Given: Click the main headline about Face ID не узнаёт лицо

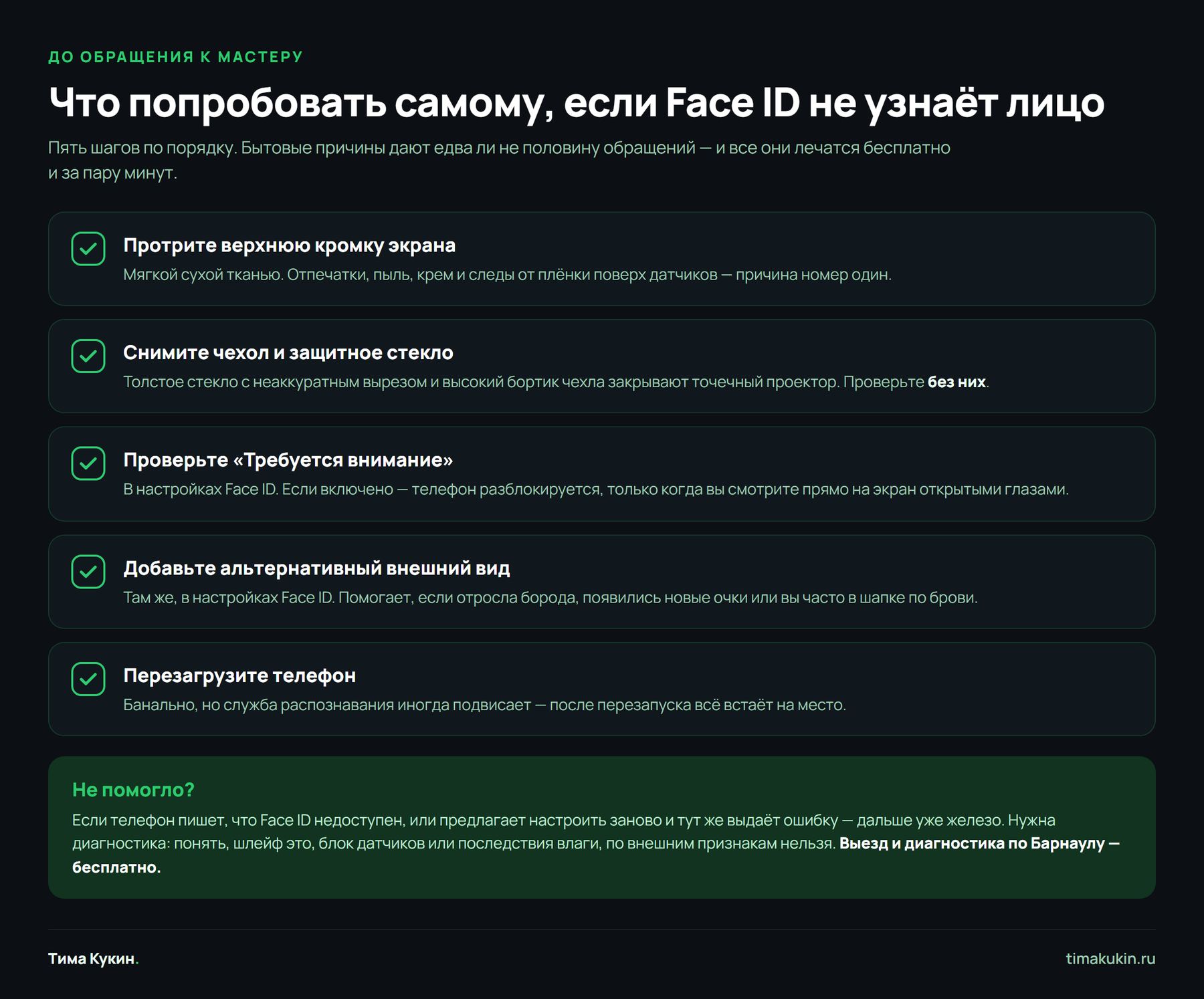Looking at the screenshot, I should click(576, 102).
